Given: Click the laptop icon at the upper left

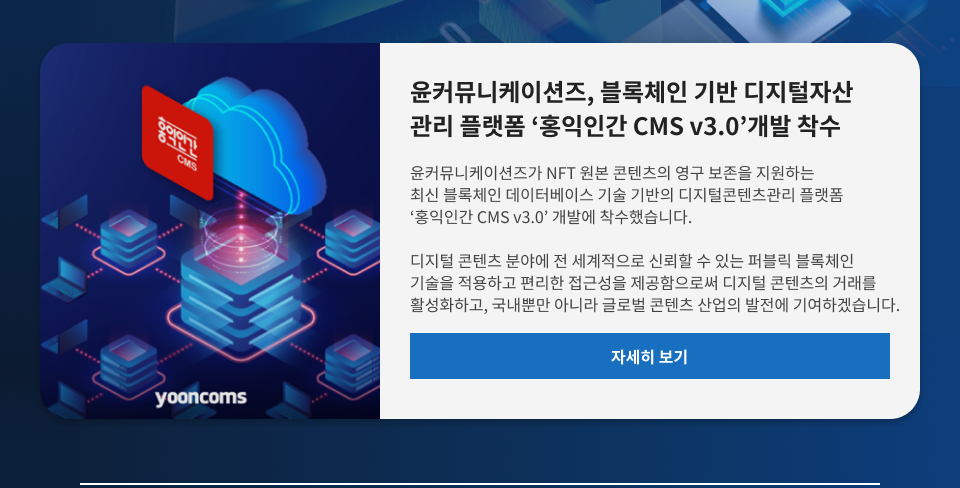Looking at the screenshot, I should (x=64, y=211).
